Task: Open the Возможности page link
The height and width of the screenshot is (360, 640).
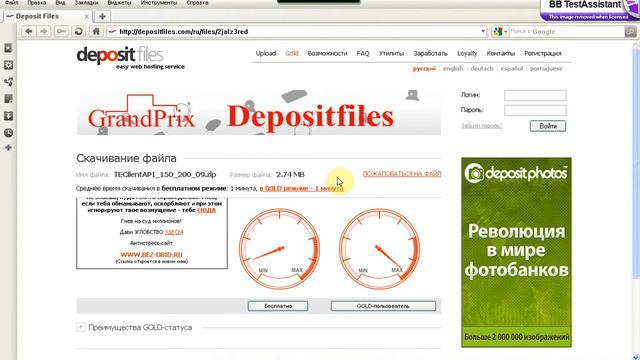Action: (327, 53)
